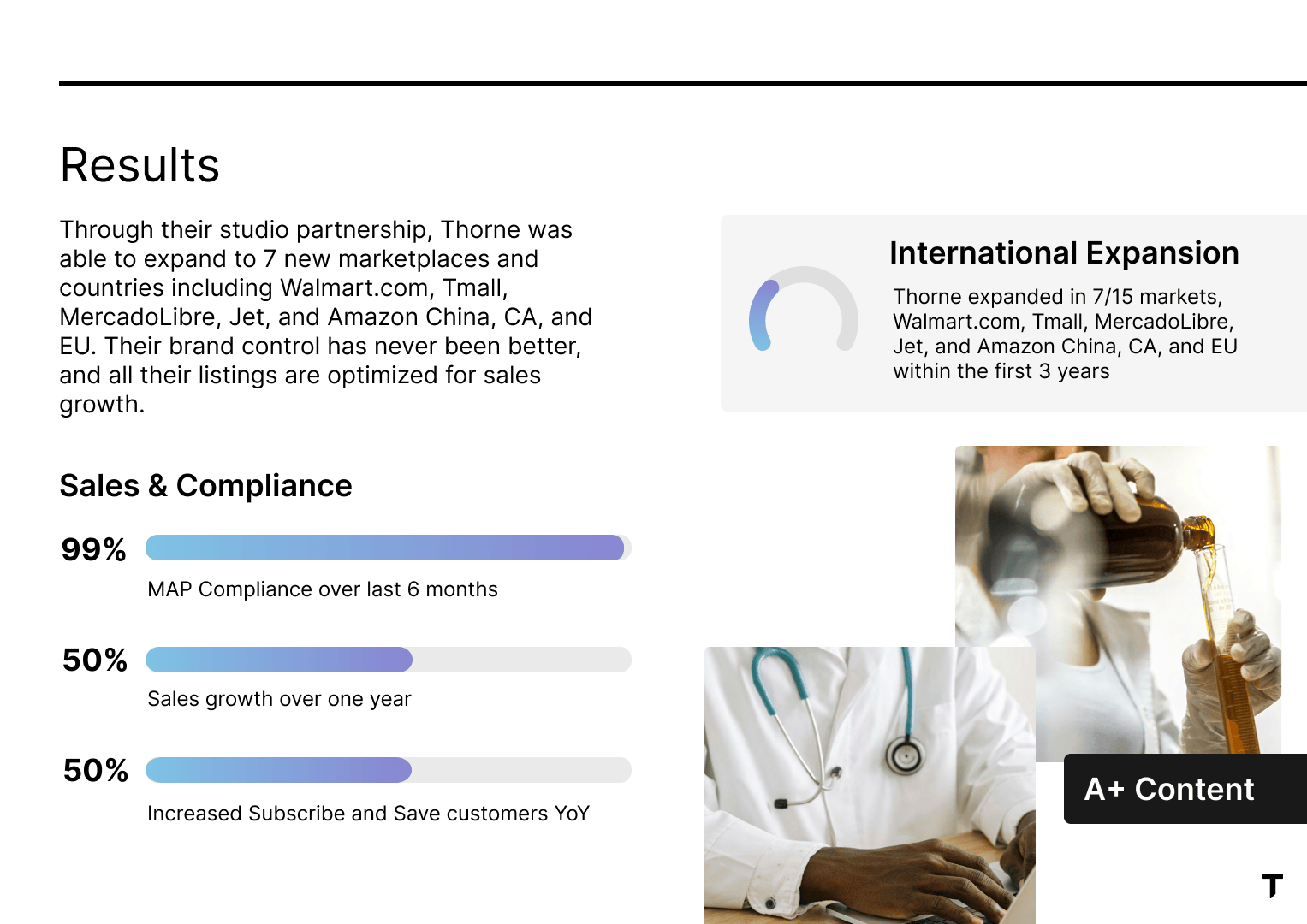
Task: Click the Thorne T logo icon
Action: coord(1273,885)
